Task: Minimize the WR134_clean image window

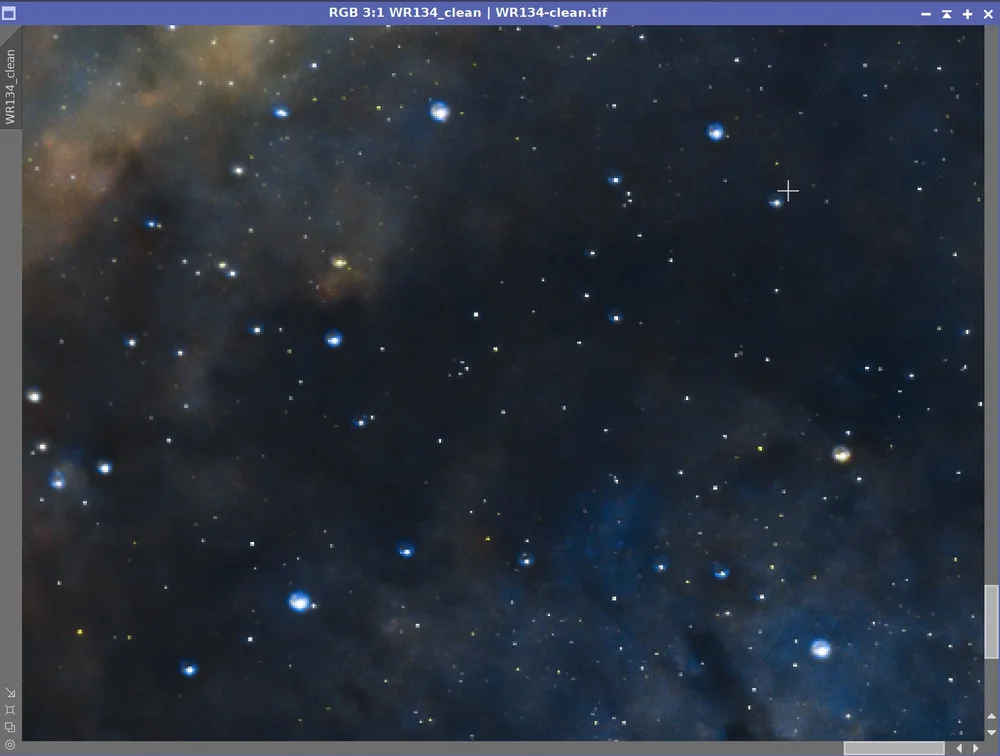Action: tap(925, 14)
